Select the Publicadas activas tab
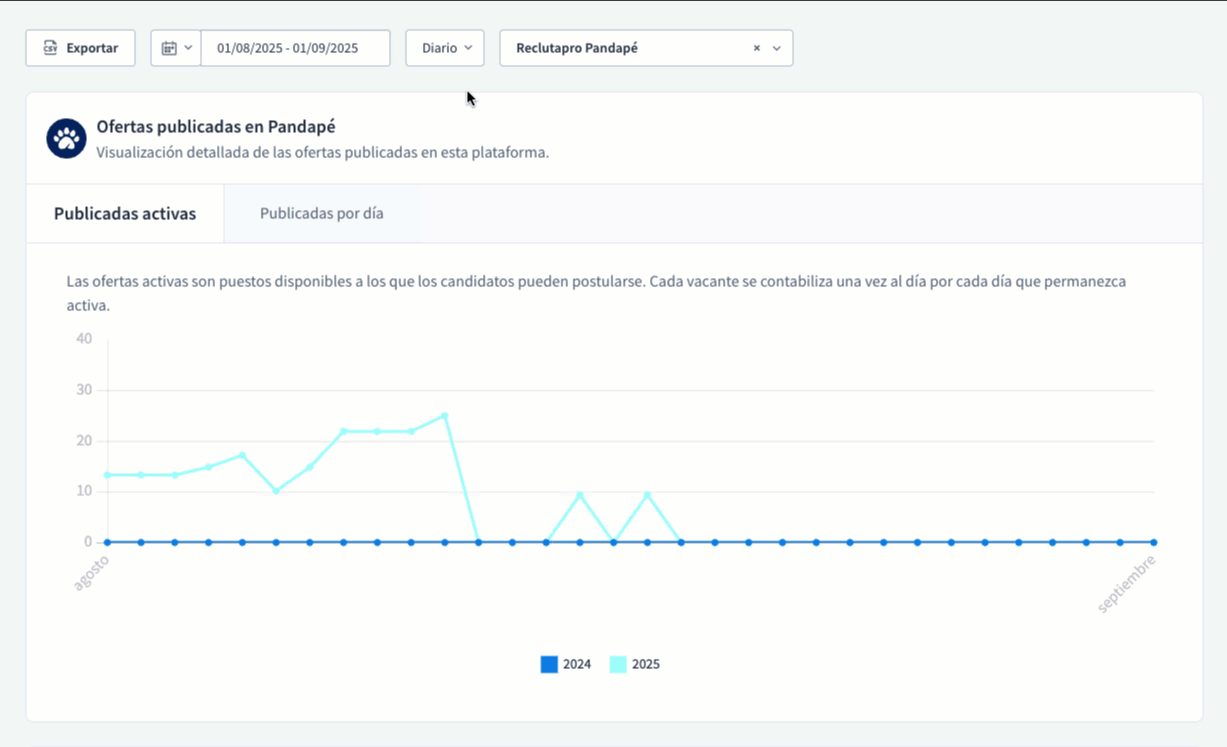The image size is (1227, 747). [x=122, y=213]
